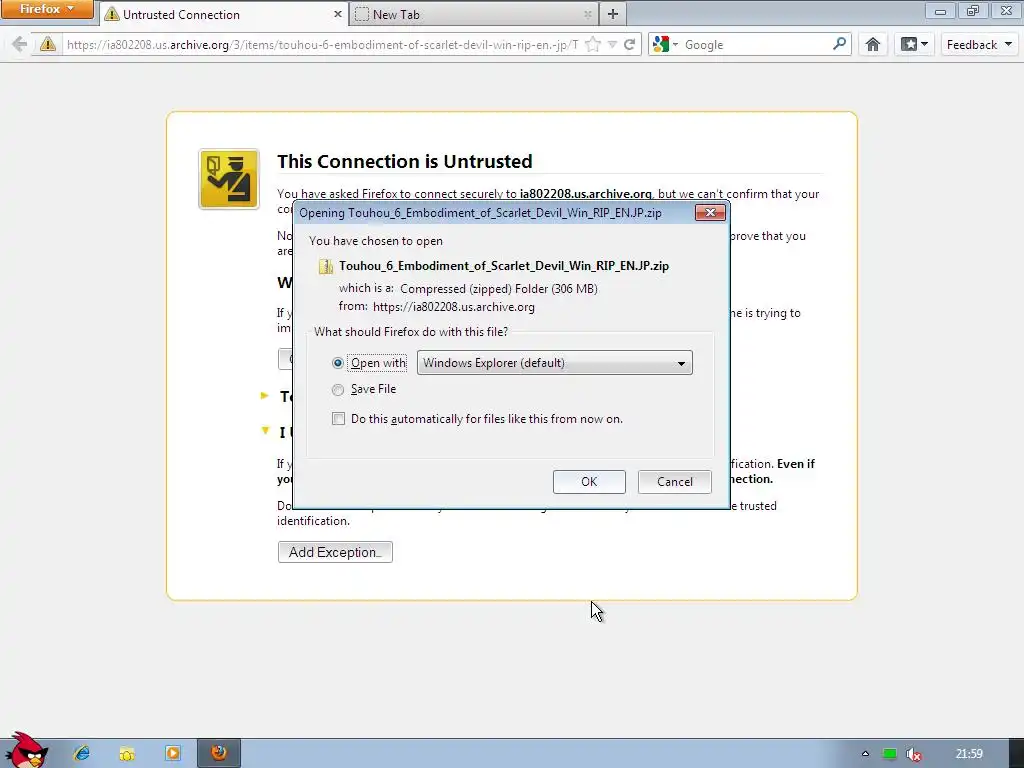
Task: Open the Feedback dropdown button
Action: point(979,44)
